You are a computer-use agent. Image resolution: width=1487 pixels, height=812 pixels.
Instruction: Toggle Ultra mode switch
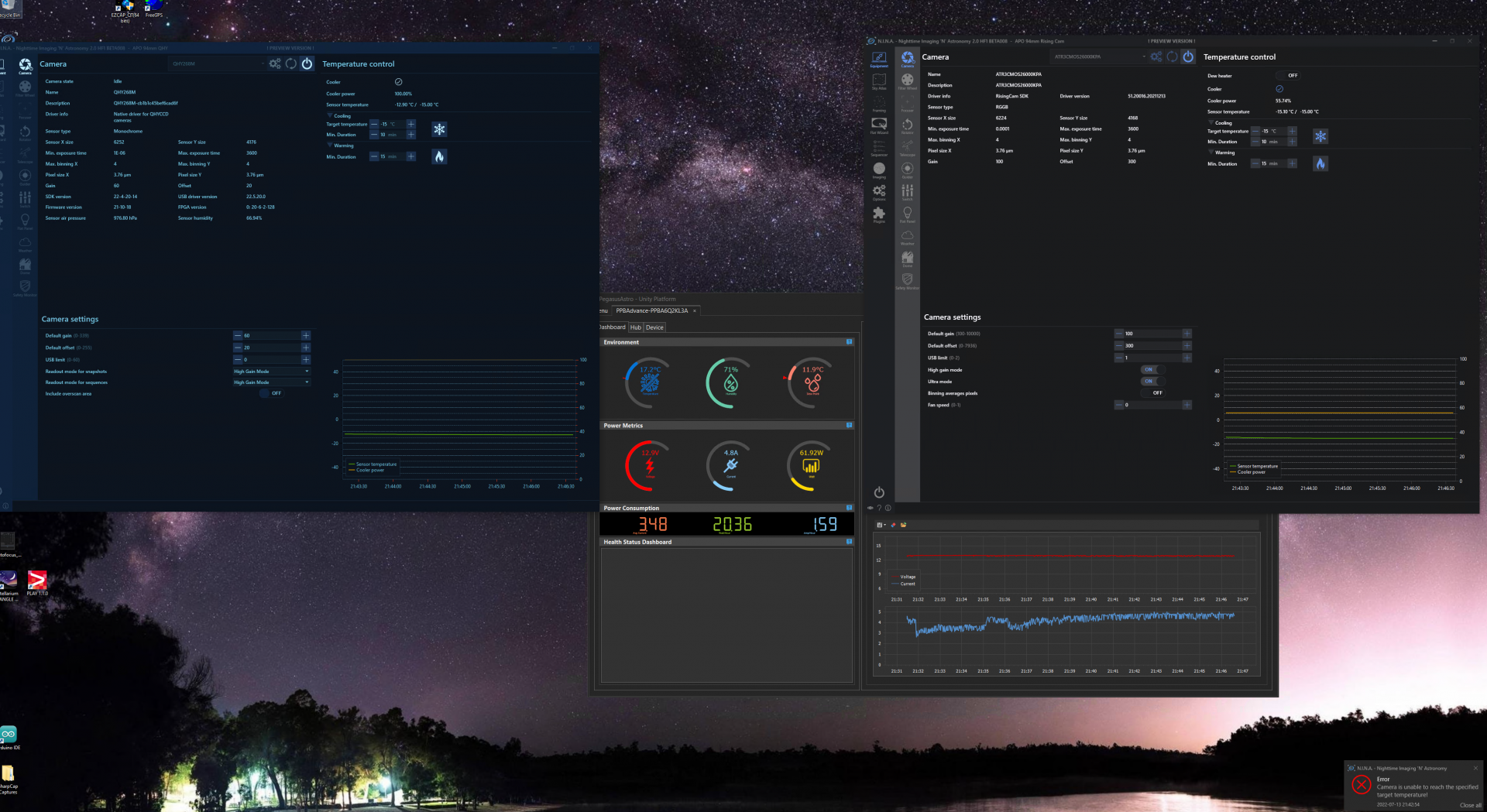tap(1152, 381)
